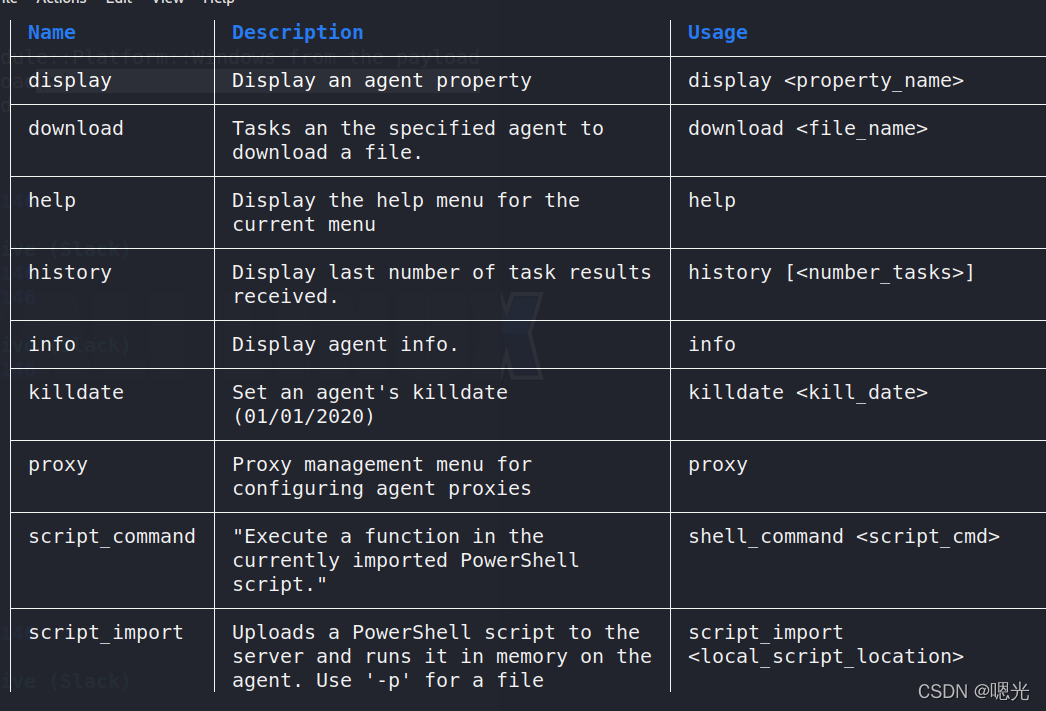Screen dimensions: 1046x711
Task: Click the usage text 'display <property_name>'
Action: (825, 81)
